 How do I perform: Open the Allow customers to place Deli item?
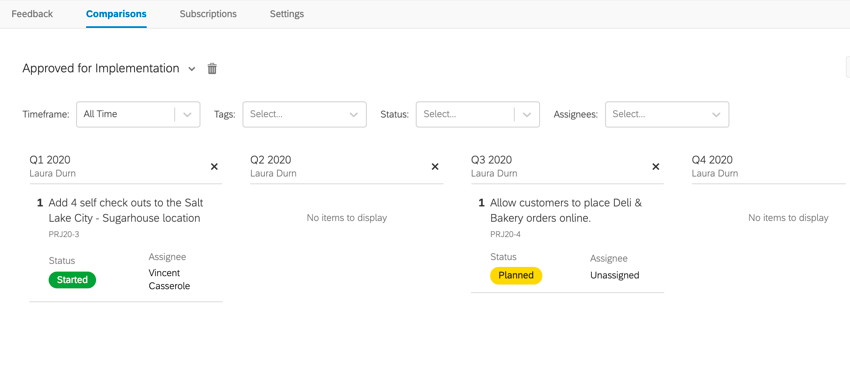coord(566,210)
